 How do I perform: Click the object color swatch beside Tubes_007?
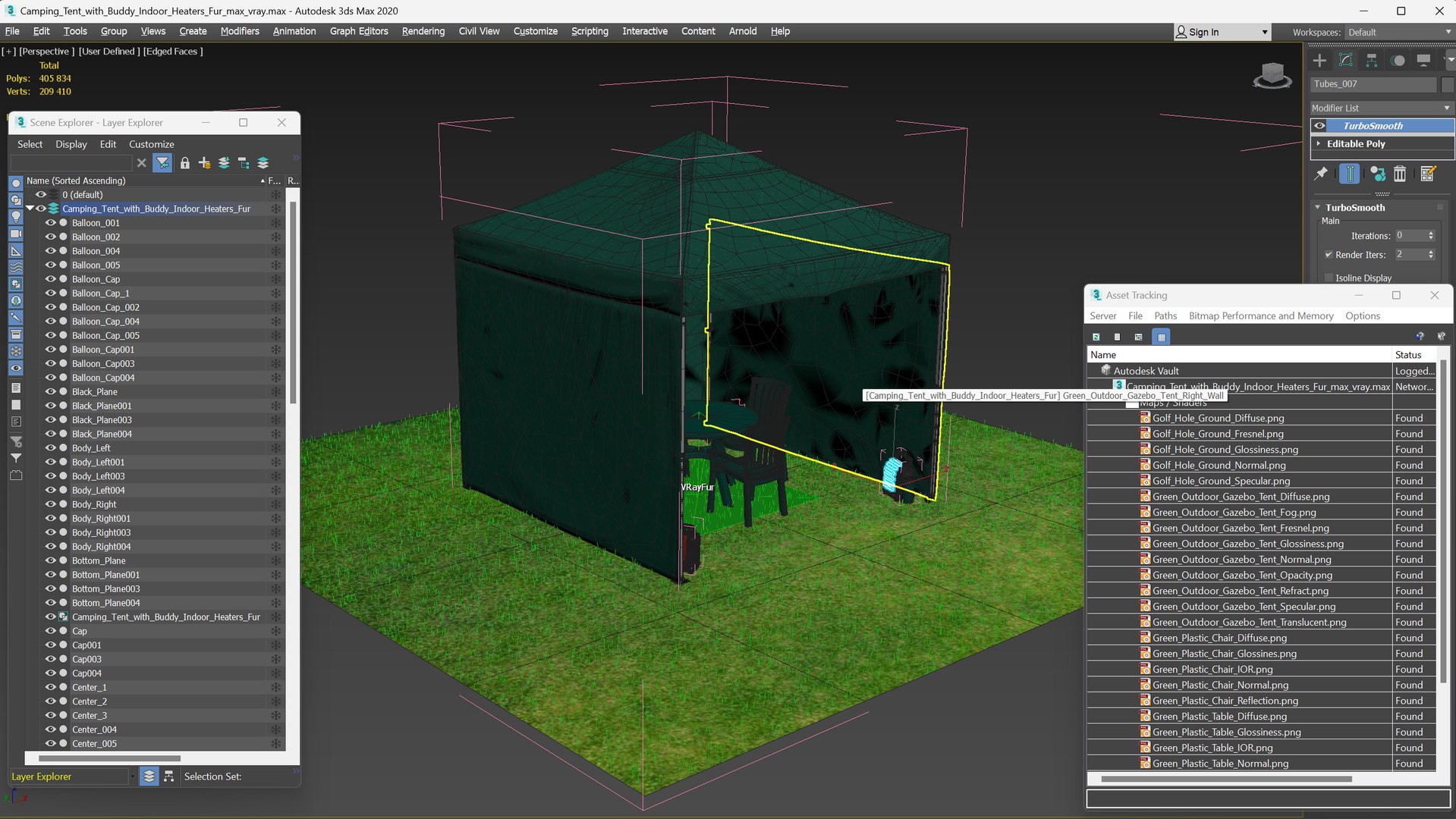pos(1447,84)
